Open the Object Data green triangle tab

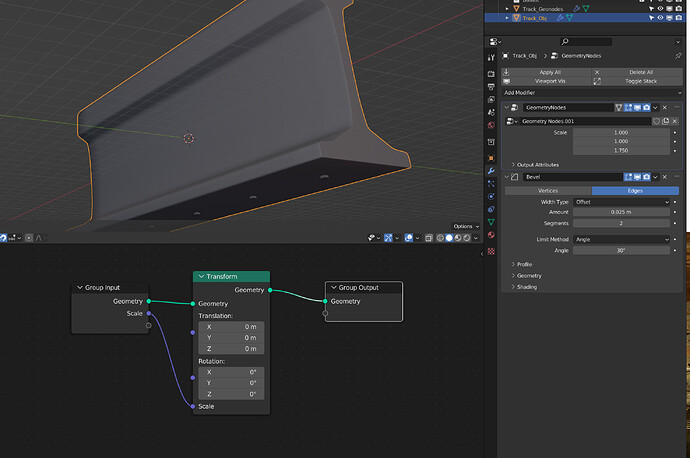coord(491,222)
